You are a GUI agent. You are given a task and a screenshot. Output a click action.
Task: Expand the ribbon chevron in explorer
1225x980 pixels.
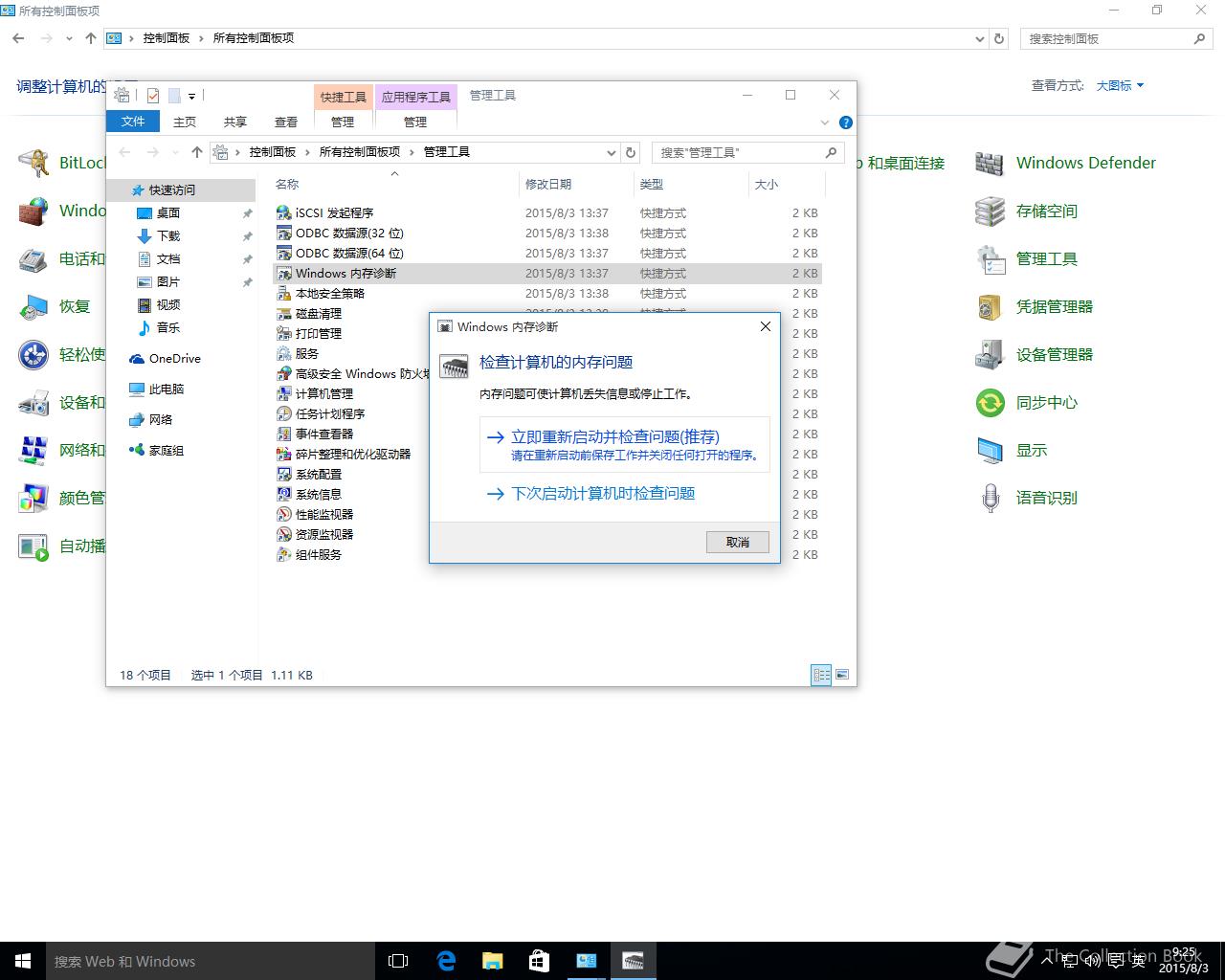point(825,122)
